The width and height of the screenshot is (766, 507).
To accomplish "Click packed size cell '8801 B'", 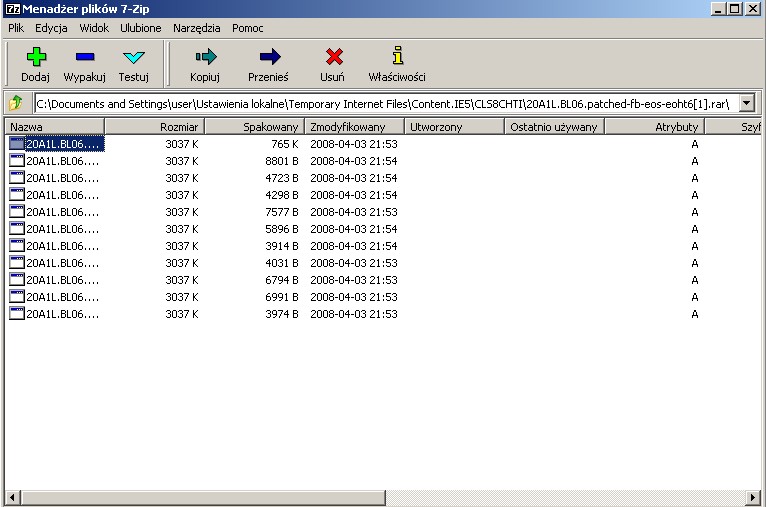I will [282, 161].
